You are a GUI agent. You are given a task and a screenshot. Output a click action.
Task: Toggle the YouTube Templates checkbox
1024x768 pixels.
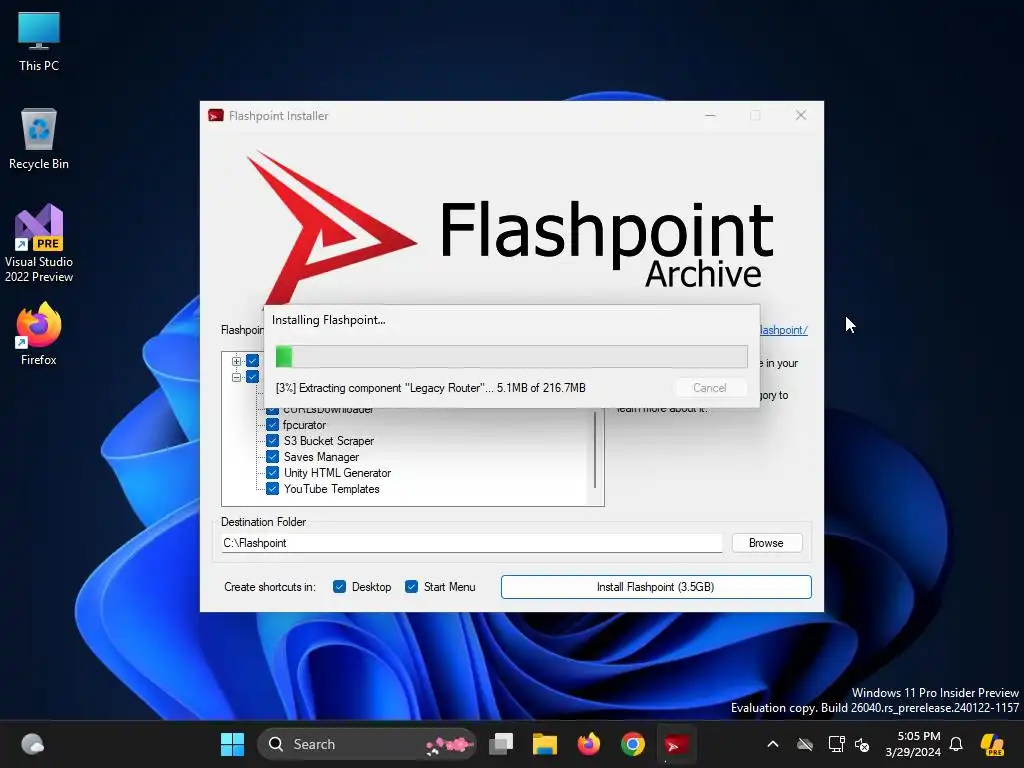(273, 488)
